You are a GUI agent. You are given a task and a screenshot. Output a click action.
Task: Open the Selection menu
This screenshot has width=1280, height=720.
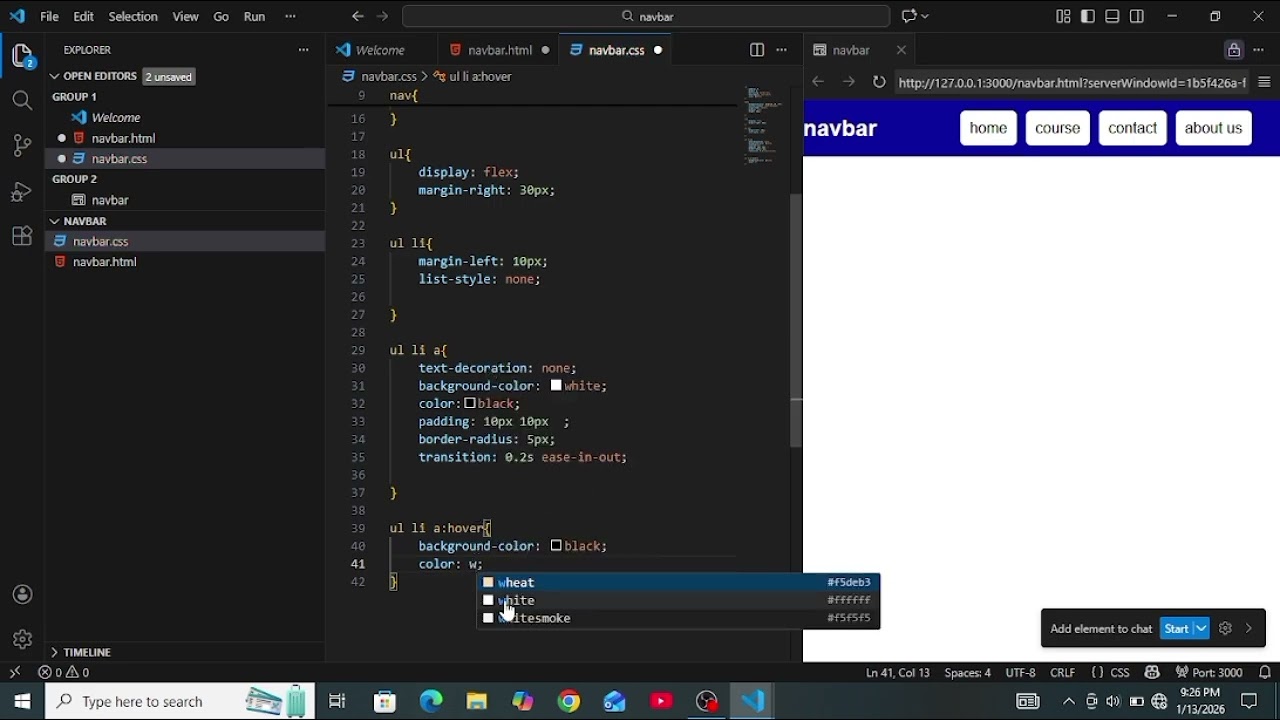133,16
